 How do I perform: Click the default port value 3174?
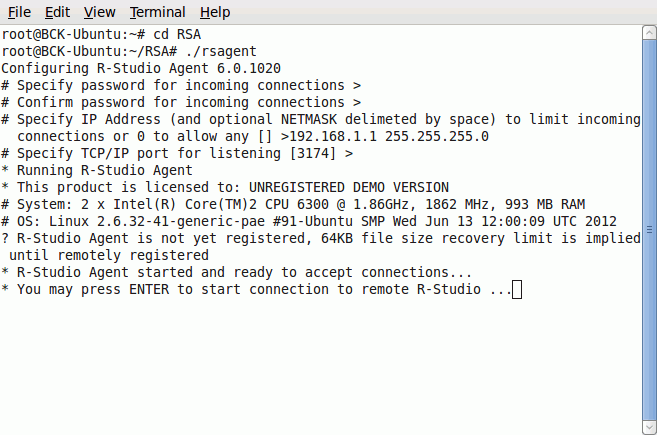point(313,153)
